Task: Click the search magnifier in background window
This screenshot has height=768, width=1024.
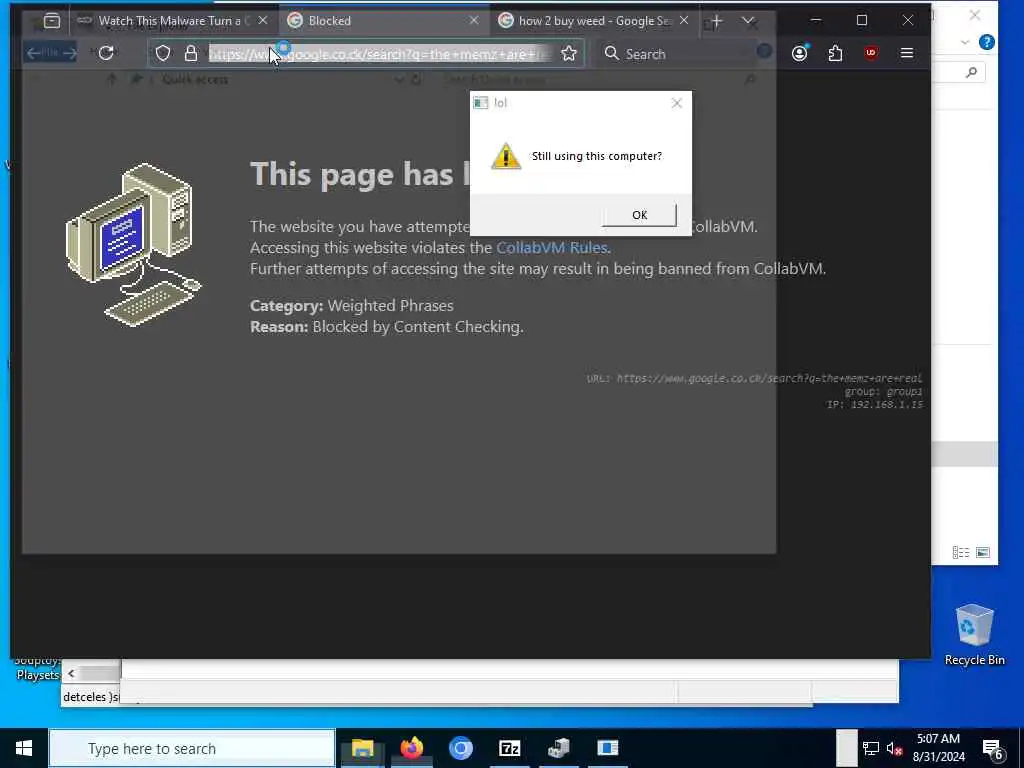Action: coord(971,72)
